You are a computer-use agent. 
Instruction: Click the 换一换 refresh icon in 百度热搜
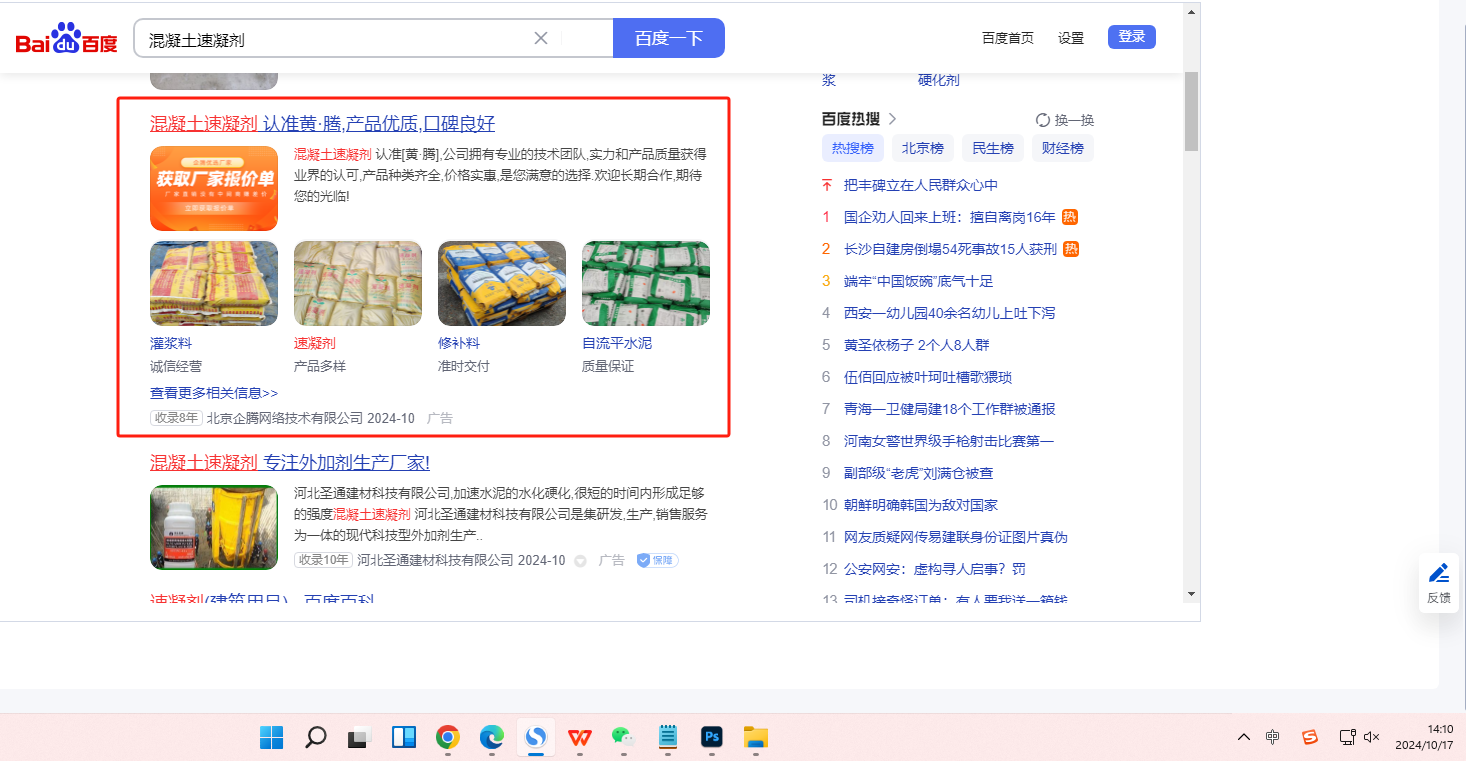pos(1043,120)
